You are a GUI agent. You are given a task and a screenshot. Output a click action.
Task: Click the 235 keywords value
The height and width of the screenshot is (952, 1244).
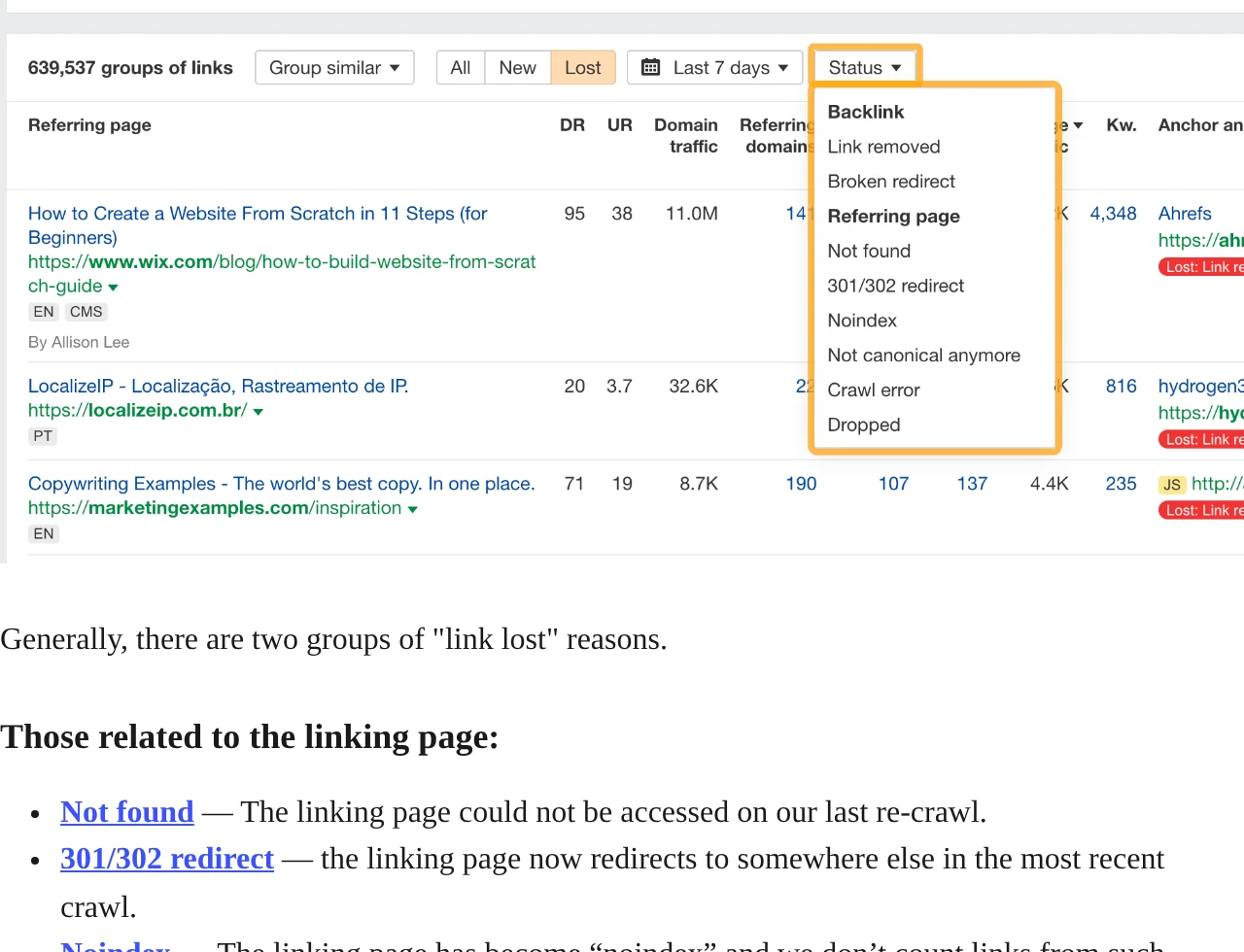(x=1122, y=484)
